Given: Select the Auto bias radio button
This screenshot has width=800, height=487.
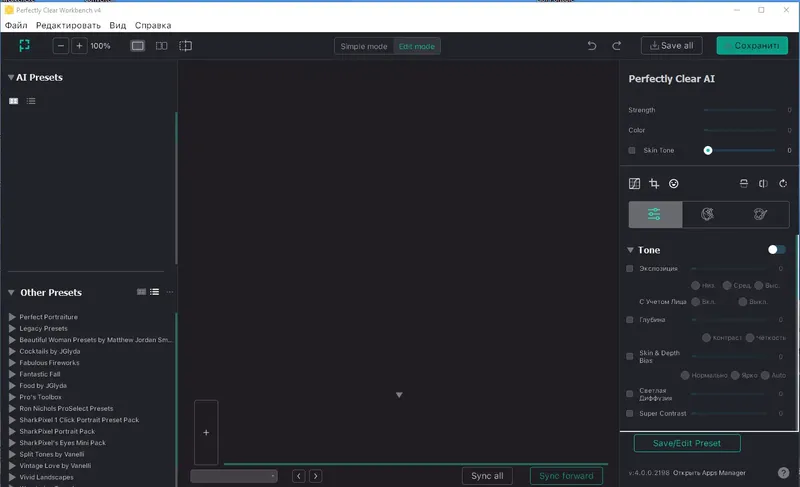Looking at the screenshot, I should pyautogui.click(x=765, y=375).
